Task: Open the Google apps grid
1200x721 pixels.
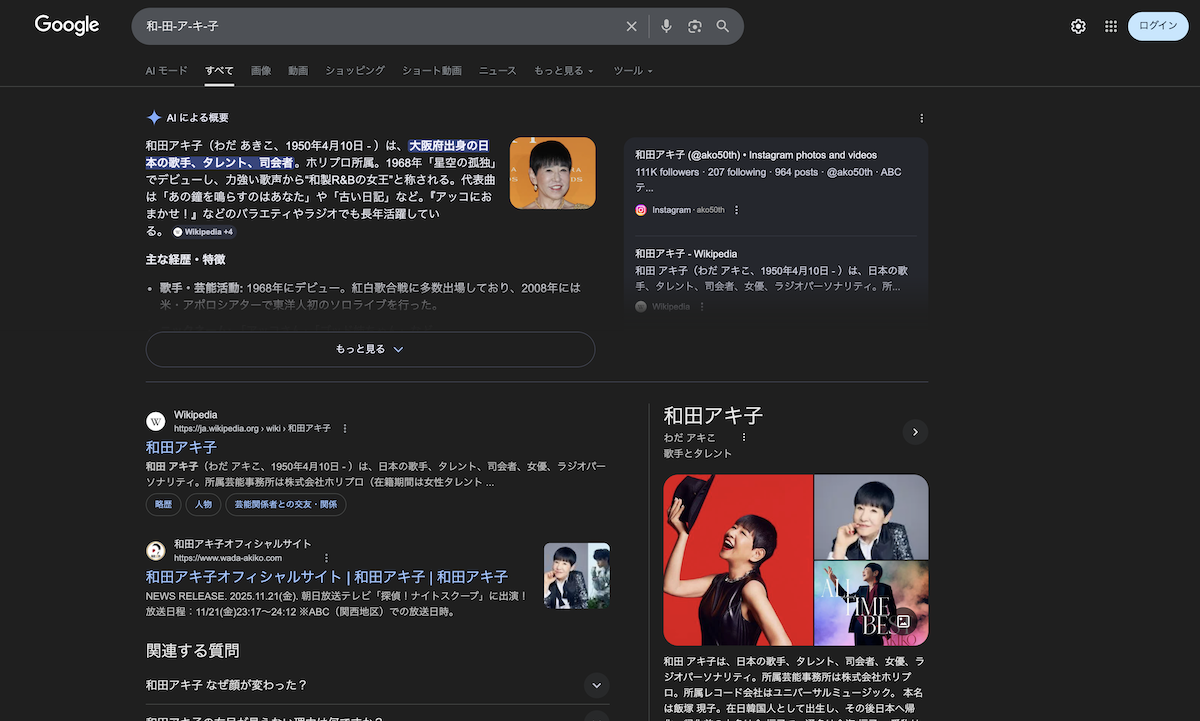Action: click(1111, 27)
